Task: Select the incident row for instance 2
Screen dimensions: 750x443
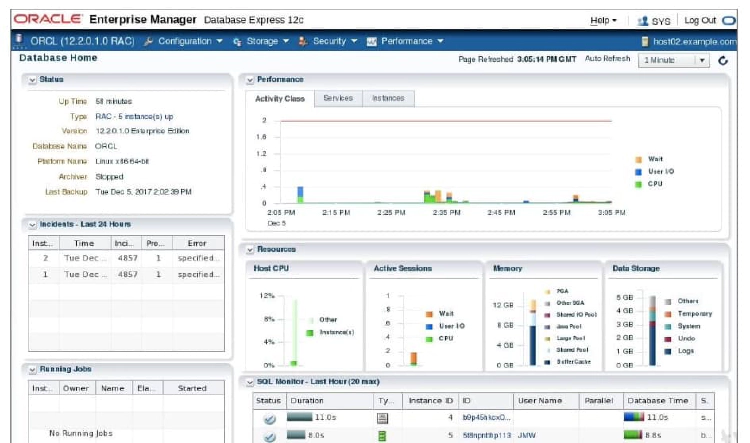Action: click(126, 258)
